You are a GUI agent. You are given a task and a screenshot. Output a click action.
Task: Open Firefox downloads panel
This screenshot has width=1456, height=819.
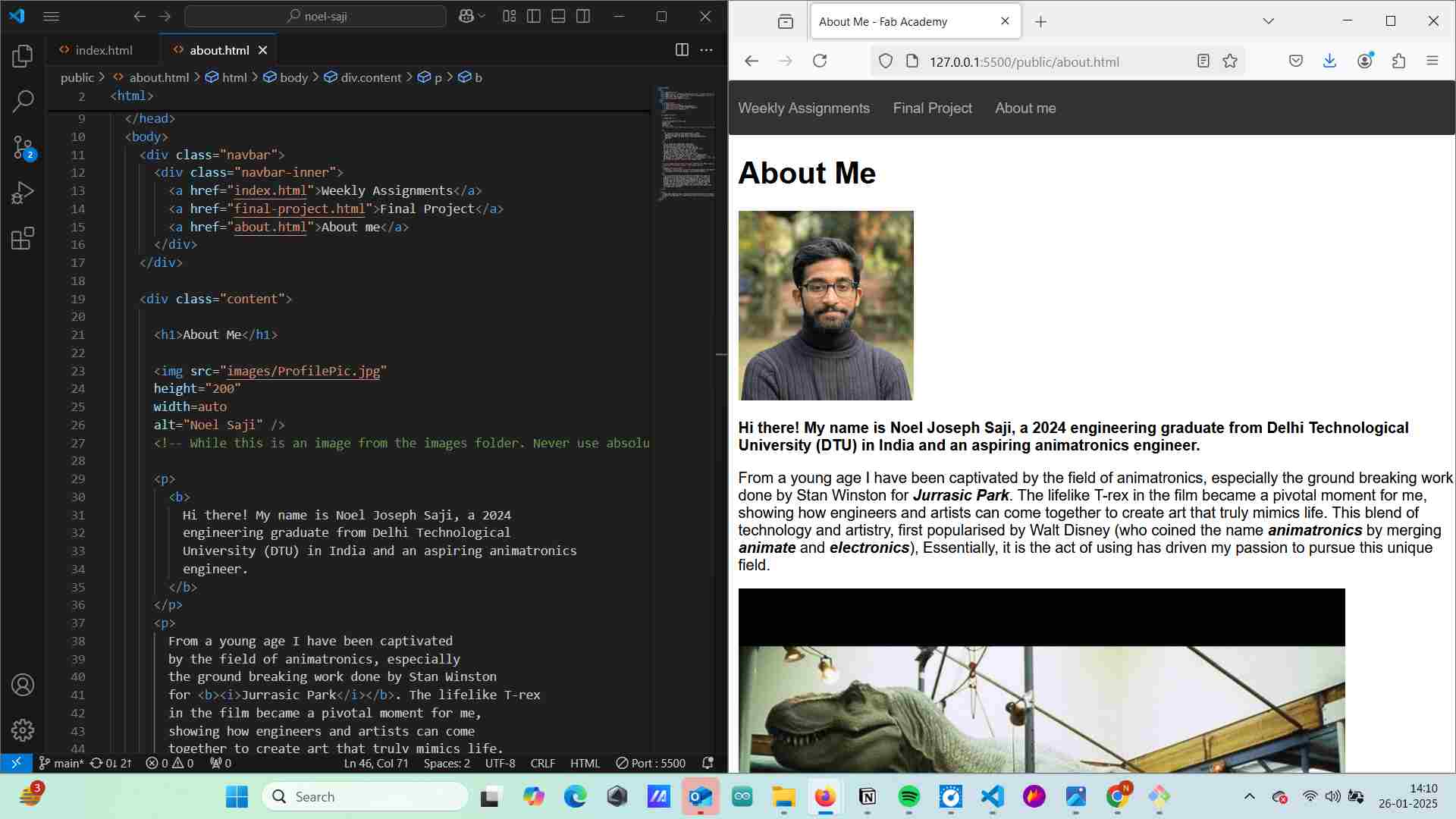[x=1329, y=61]
